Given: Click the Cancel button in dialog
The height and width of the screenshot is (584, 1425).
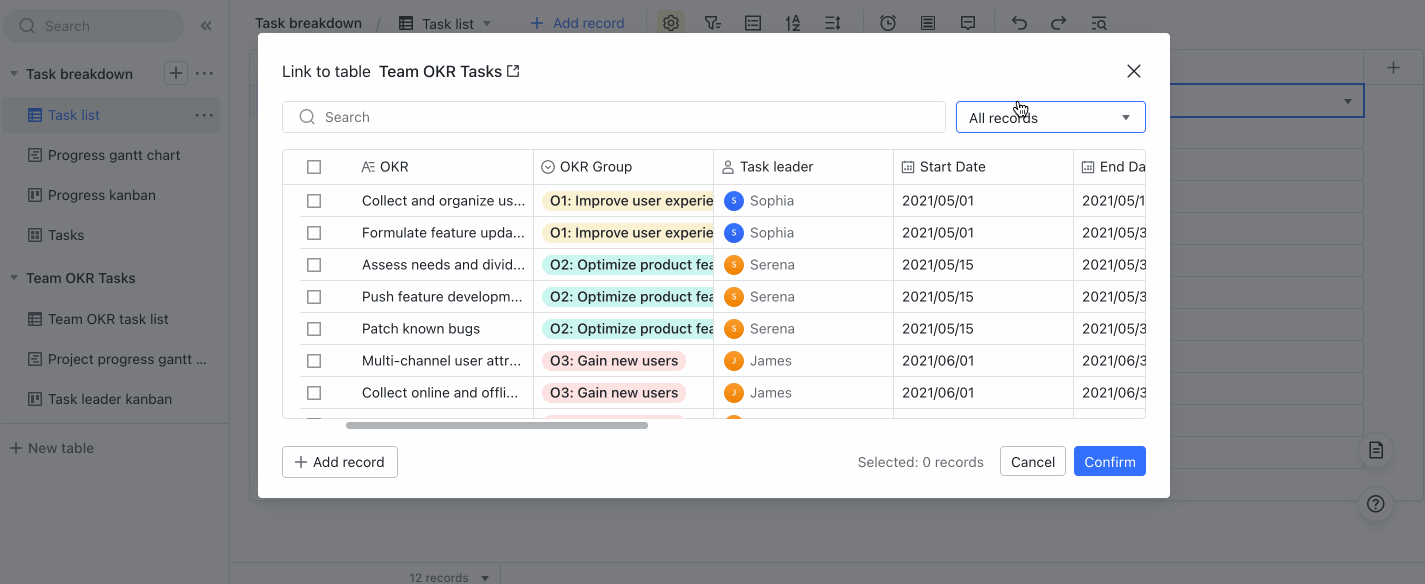Looking at the screenshot, I should click(1032, 461).
